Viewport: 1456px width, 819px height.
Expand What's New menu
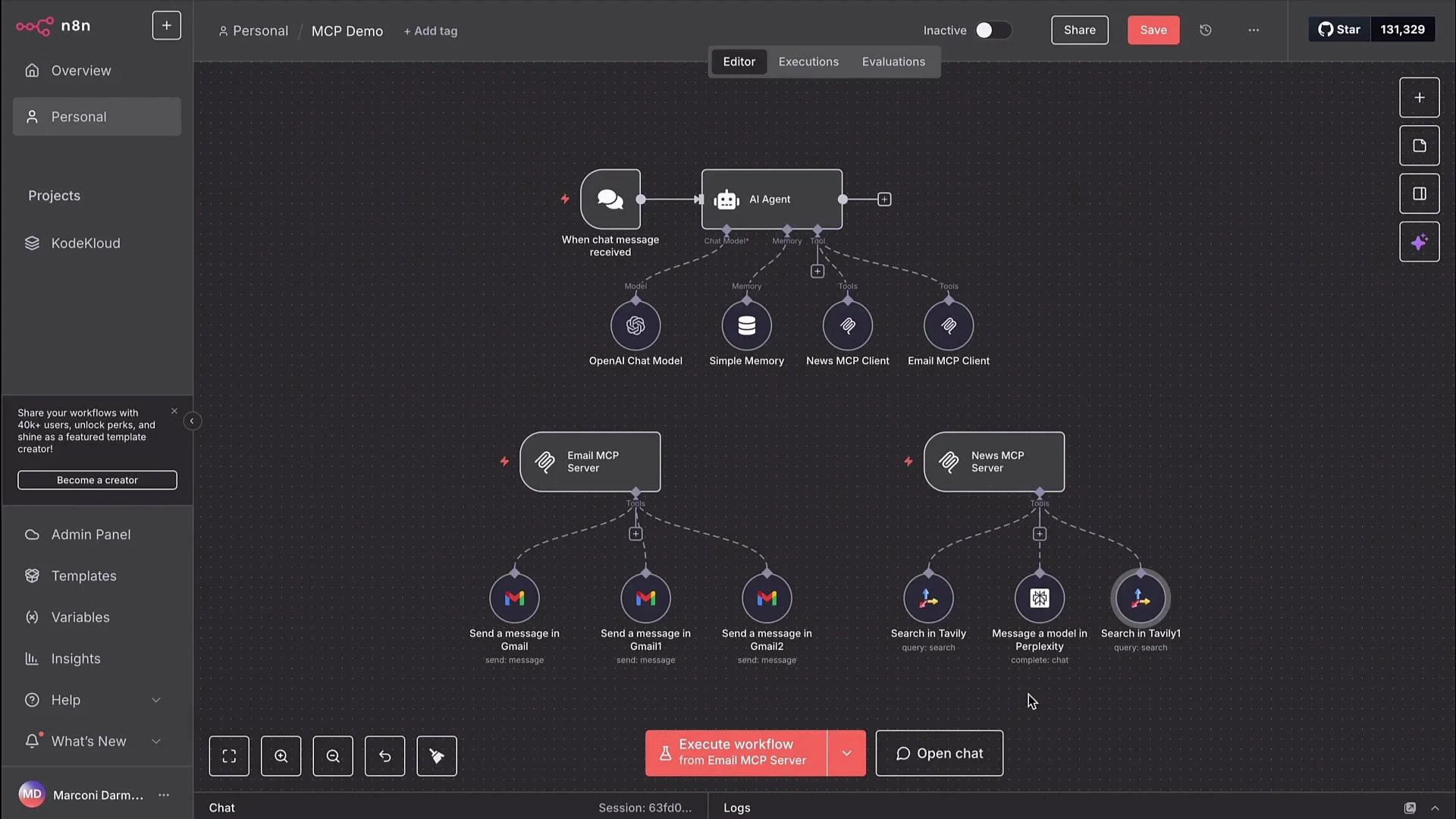(97, 742)
